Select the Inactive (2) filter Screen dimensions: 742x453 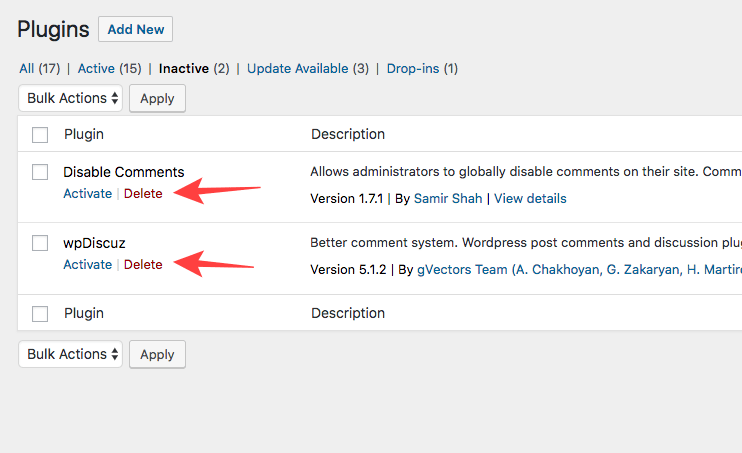(194, 69)
